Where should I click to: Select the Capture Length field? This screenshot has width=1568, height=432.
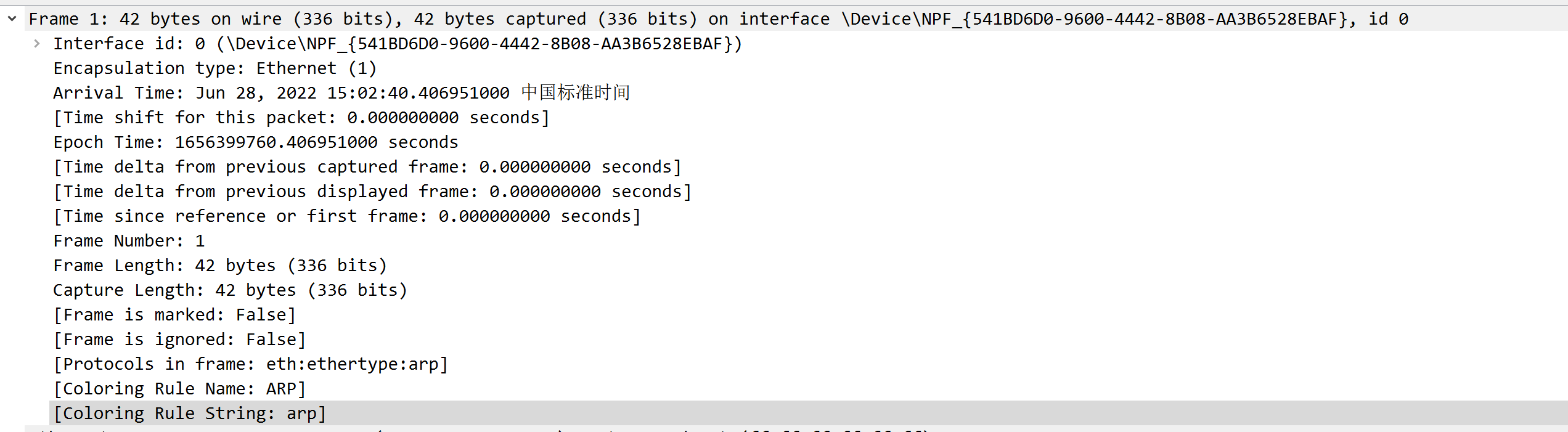229,290
